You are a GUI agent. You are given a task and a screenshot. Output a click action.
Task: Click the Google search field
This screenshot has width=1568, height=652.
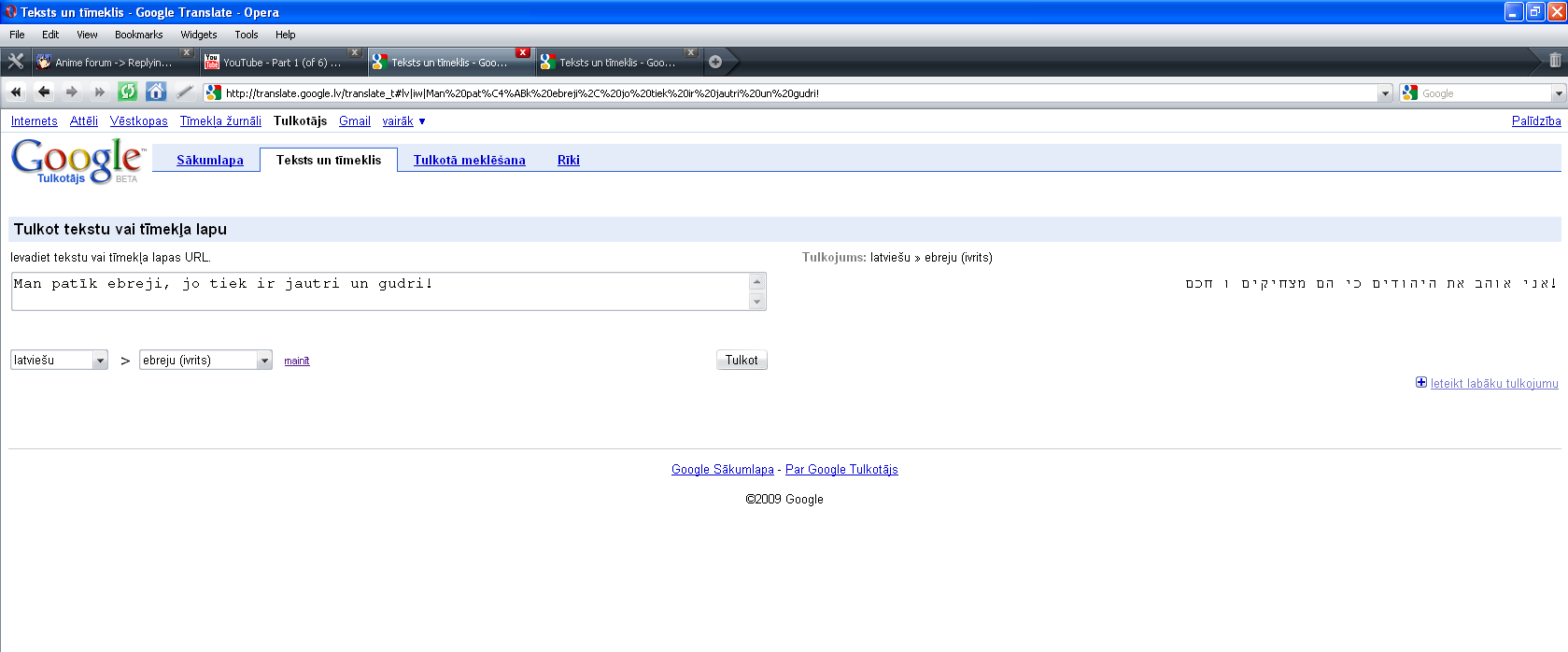tap(1485, 93)
